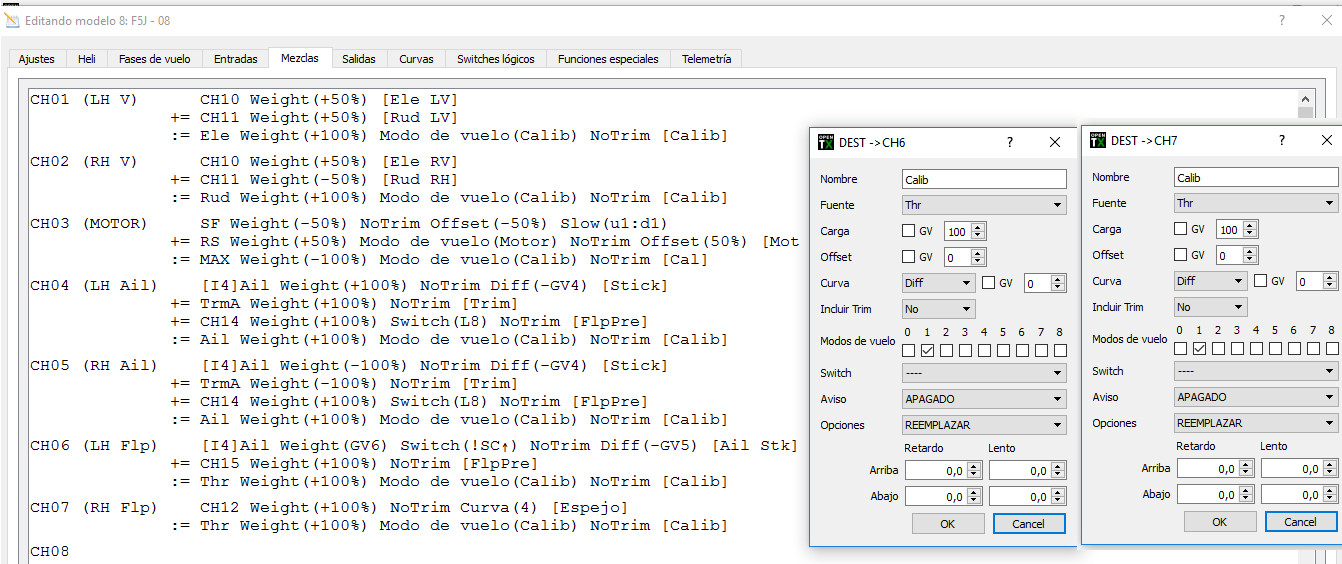Screen dimensions: 1342x564
Task: Enable the Carga GV checkbox in the CH6 dialog
Action: click(909, 231)
